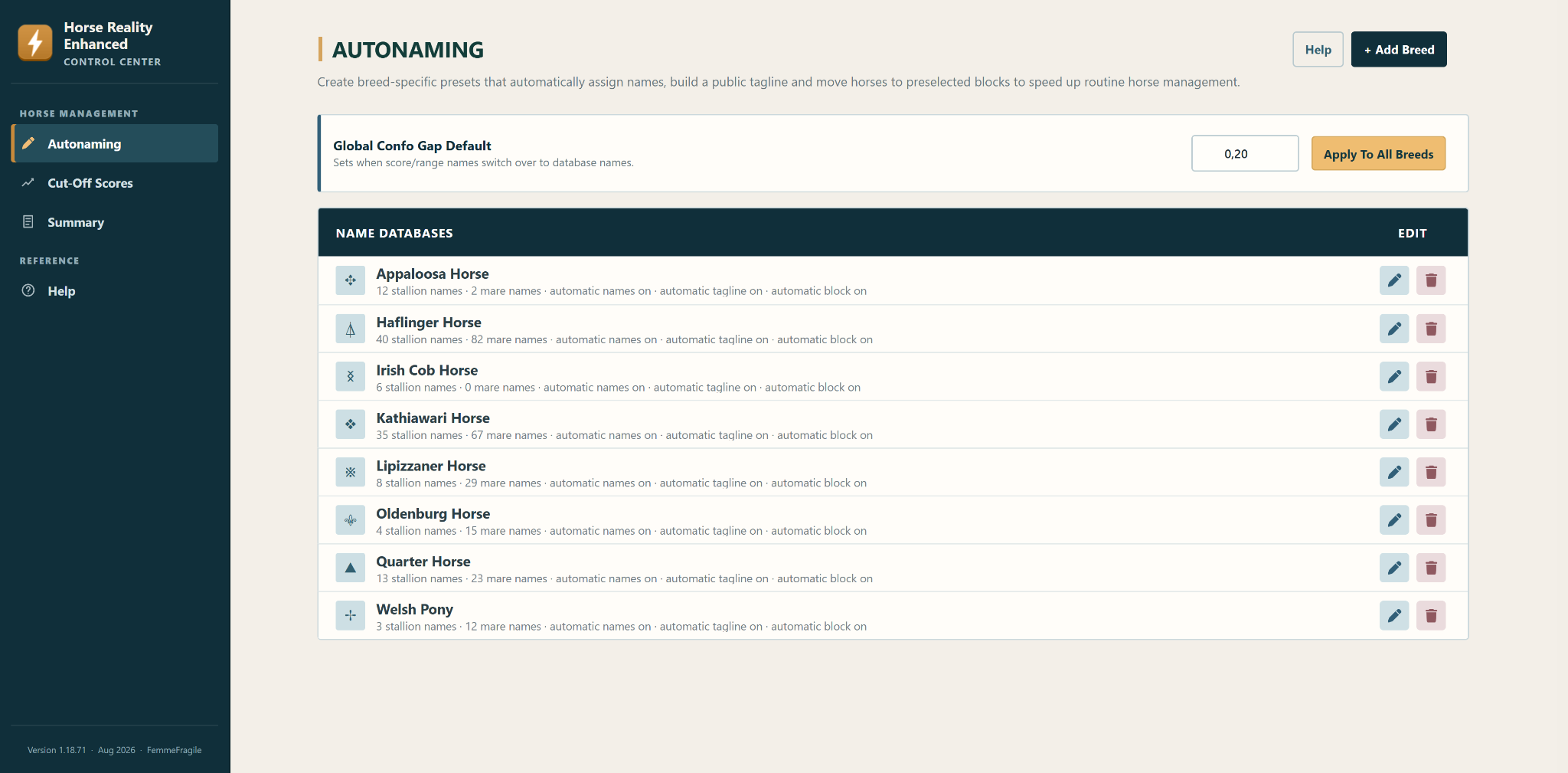Delete the Appaloosa Horse breed entry

click(x=1431, y=280)
